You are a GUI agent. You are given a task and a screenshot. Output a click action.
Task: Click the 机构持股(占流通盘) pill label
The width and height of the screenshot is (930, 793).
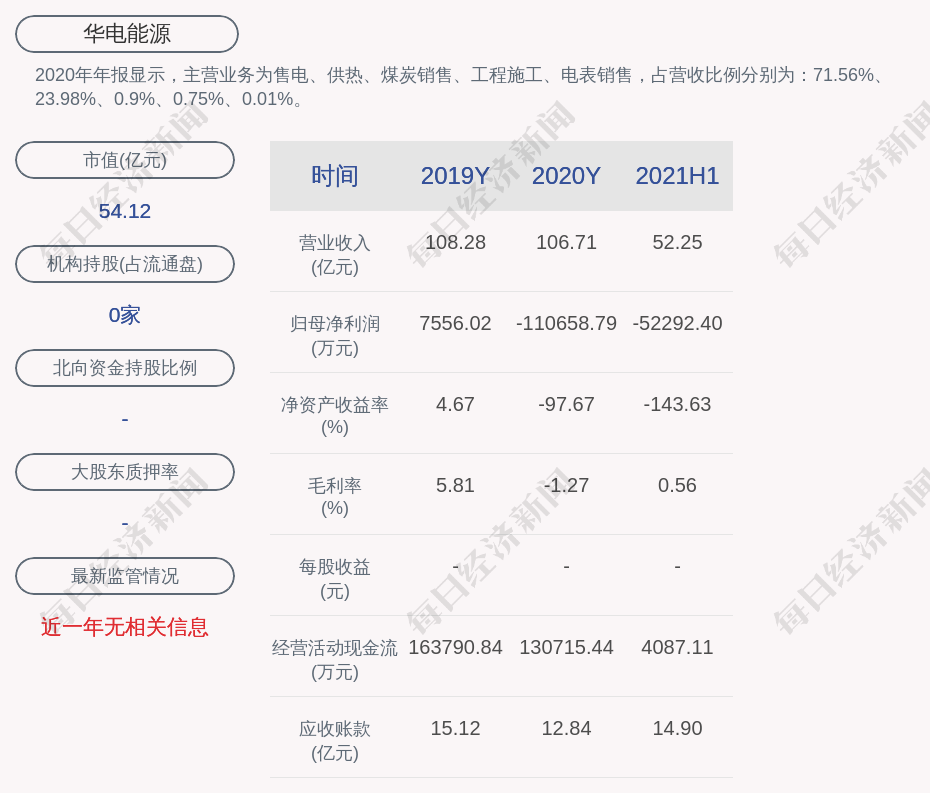(125, 264)
